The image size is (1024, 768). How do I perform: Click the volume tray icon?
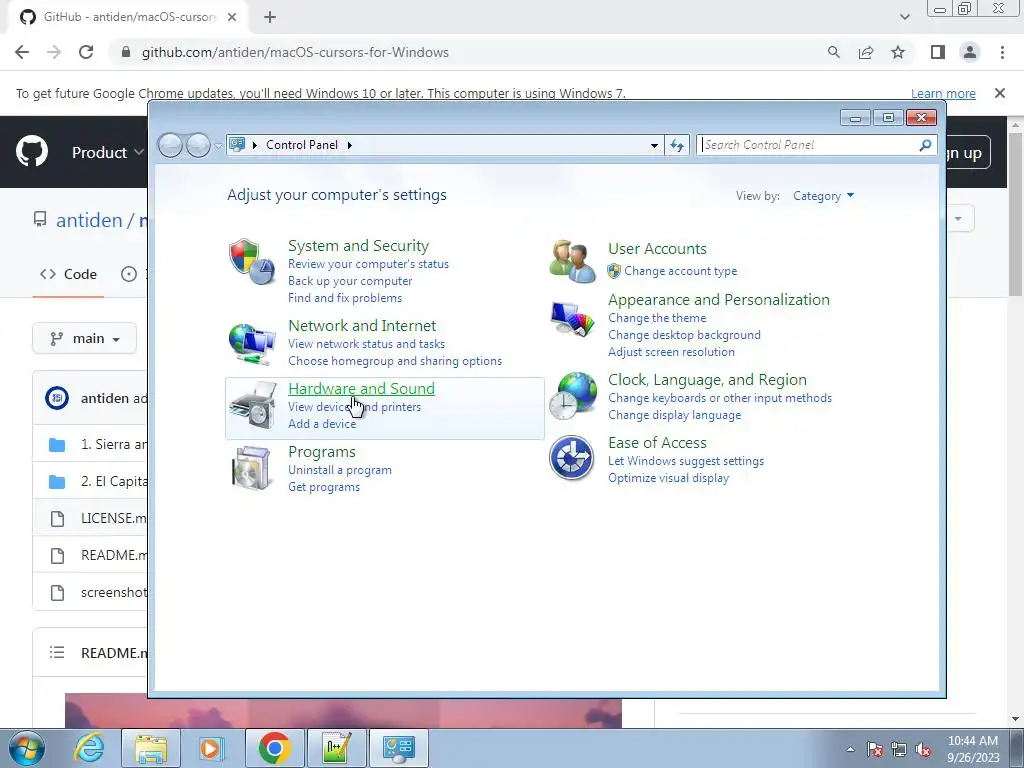tap(923, 750)
